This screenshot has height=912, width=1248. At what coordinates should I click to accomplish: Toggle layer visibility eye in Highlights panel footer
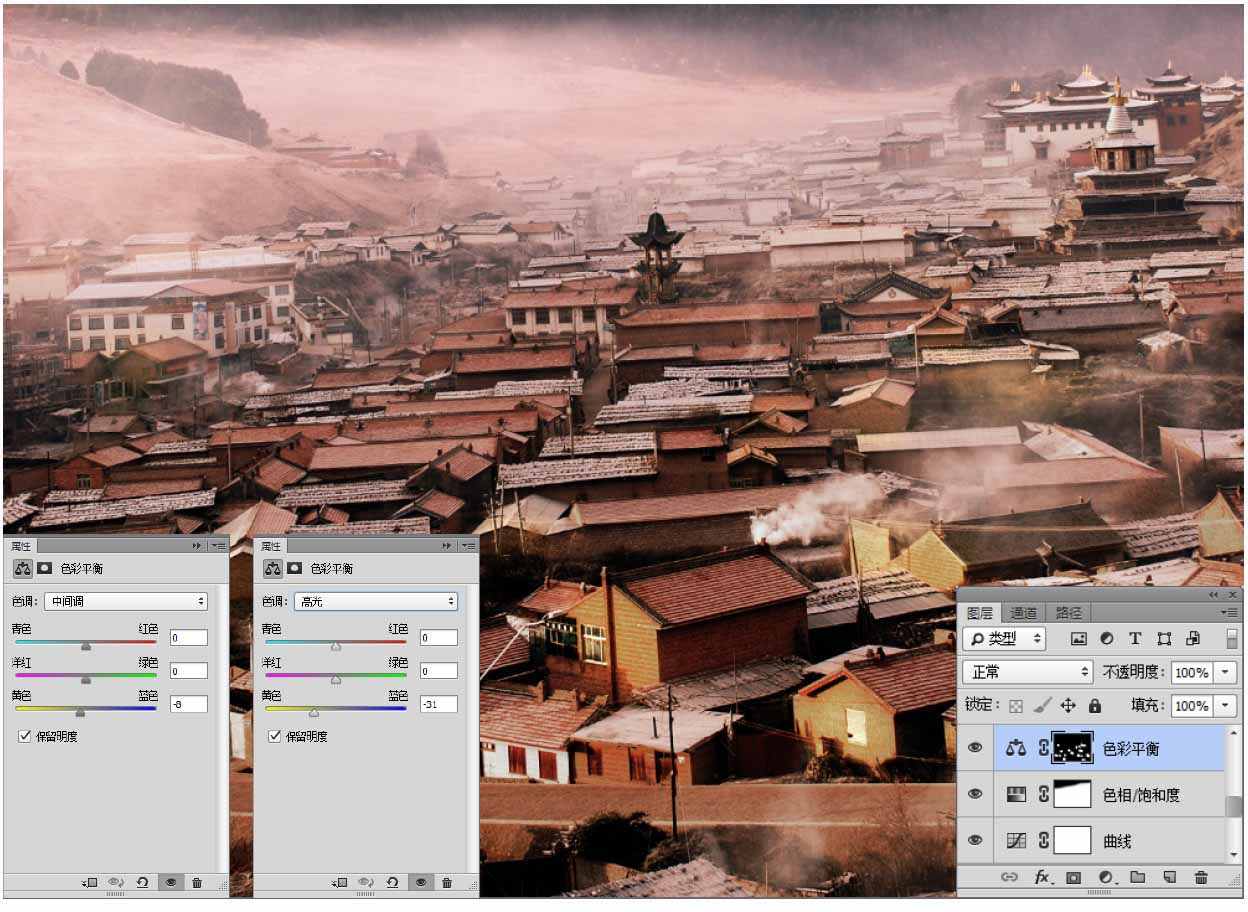(420, 883)
